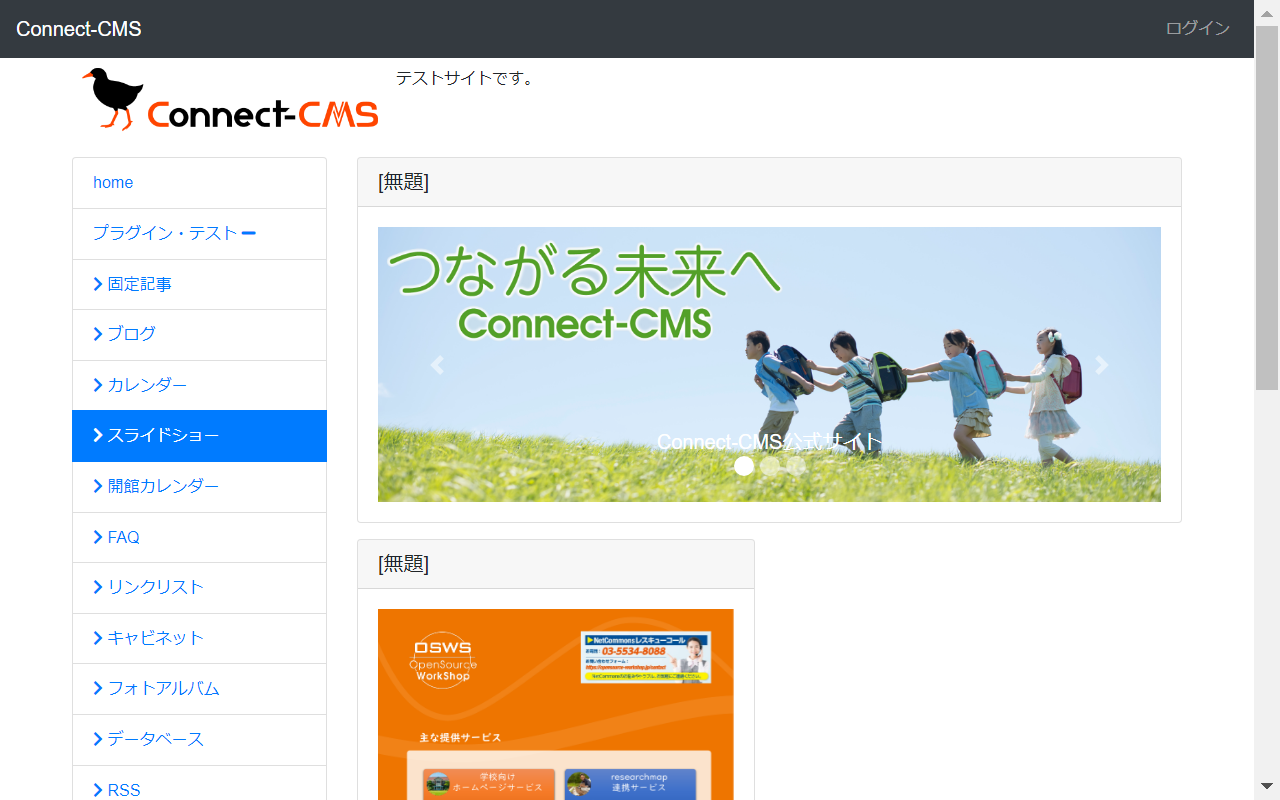This screenshot has width=1280, height=800.
Task: Open フォトアルバム in the sidebar
Action: 199,689
